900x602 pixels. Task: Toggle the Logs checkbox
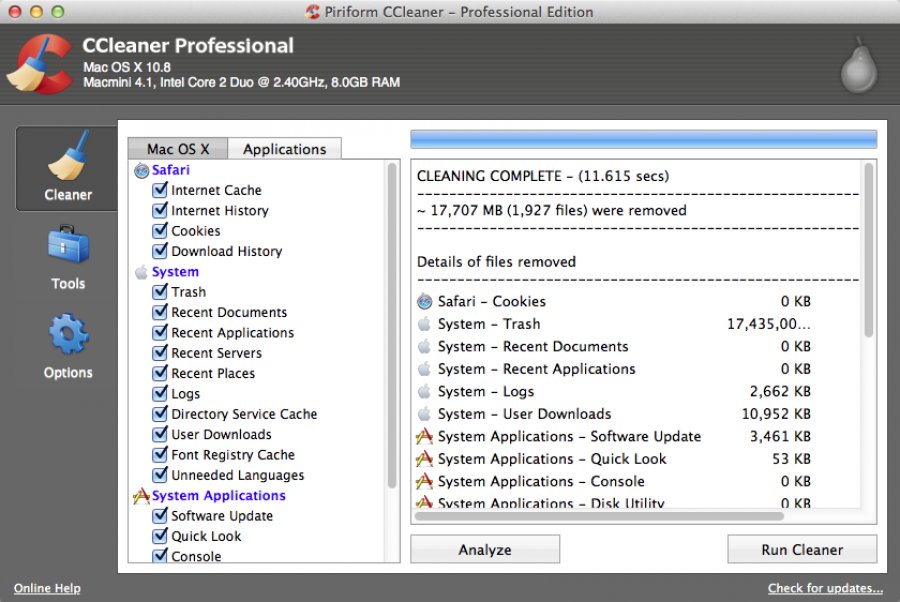160,393
